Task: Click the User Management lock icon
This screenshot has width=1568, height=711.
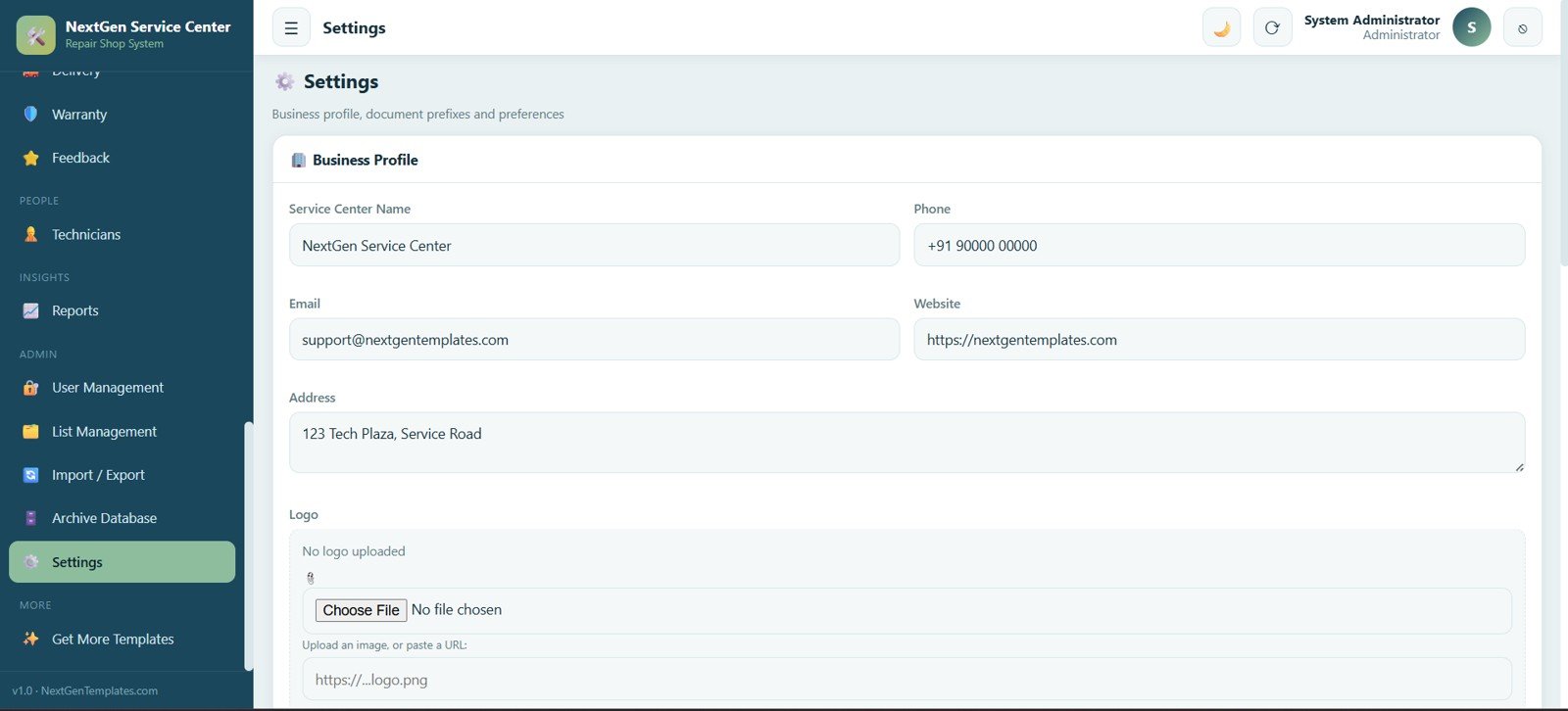Action: coord(30,388)
